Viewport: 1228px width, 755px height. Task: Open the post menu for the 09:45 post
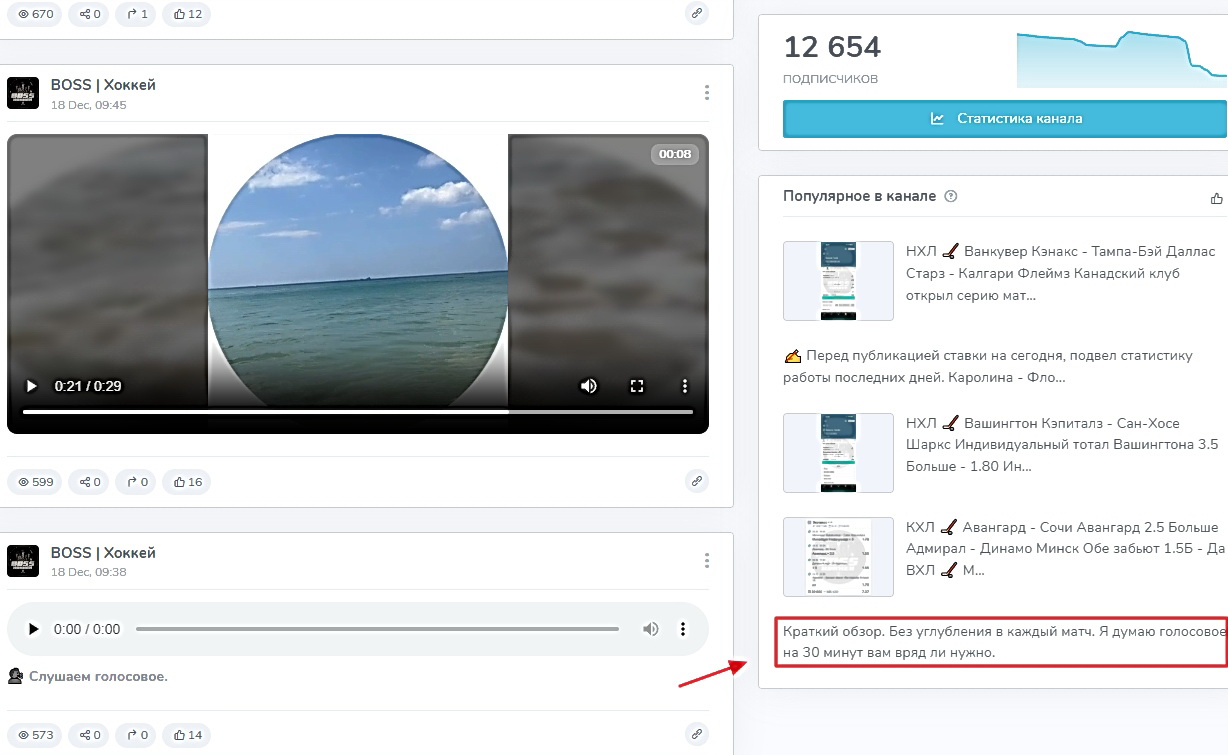click(x=706, y=93)
